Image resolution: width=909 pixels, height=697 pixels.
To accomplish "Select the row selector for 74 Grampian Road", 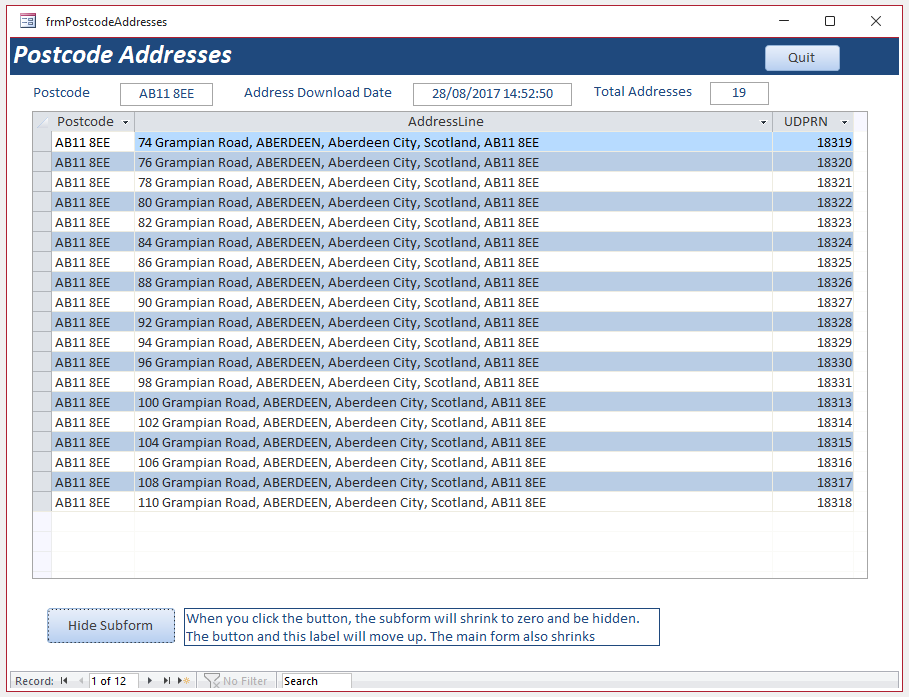I will click(x=42, y=143).
